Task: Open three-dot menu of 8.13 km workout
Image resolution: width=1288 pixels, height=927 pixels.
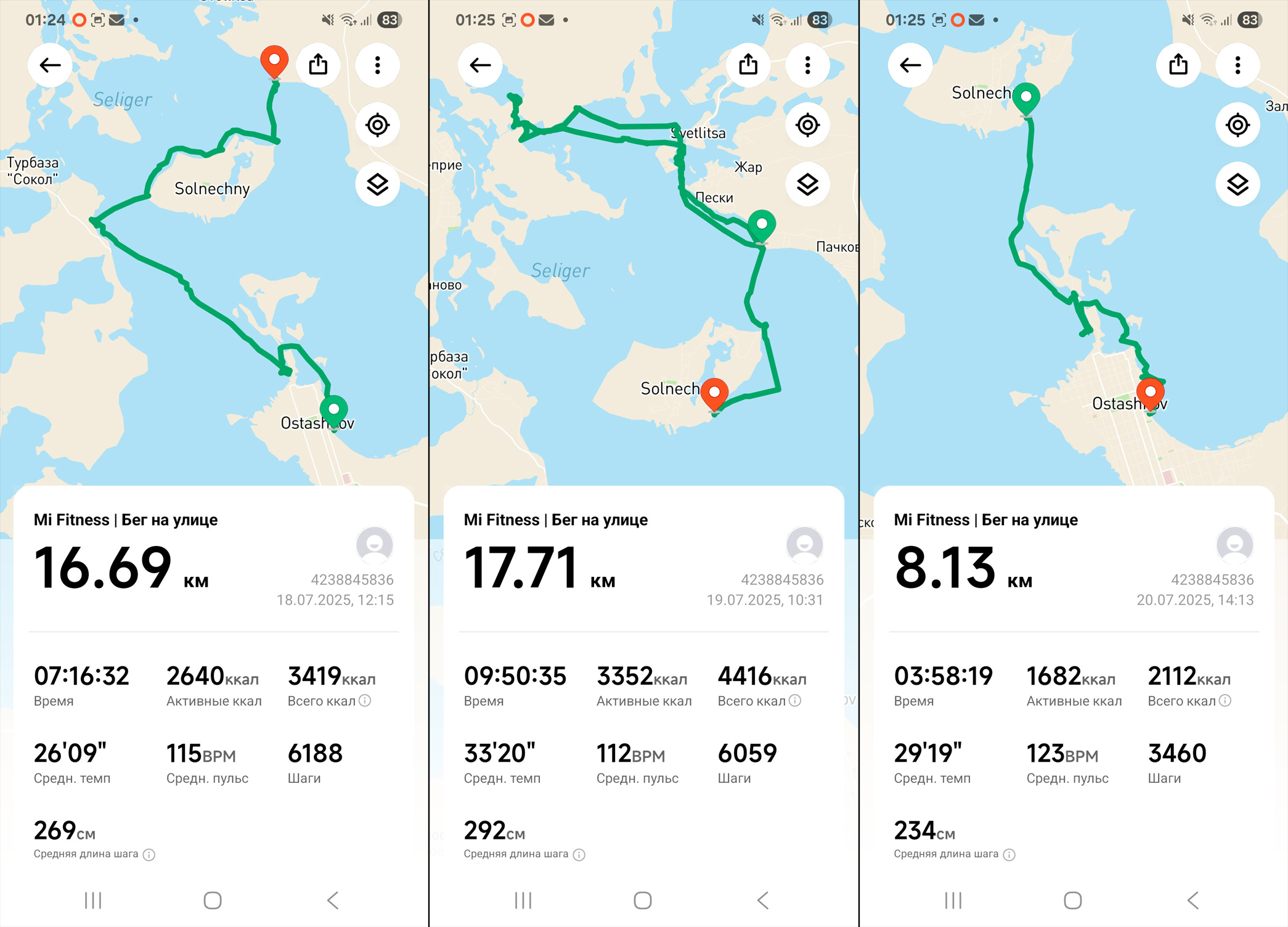Action: tap(1237, 65)
